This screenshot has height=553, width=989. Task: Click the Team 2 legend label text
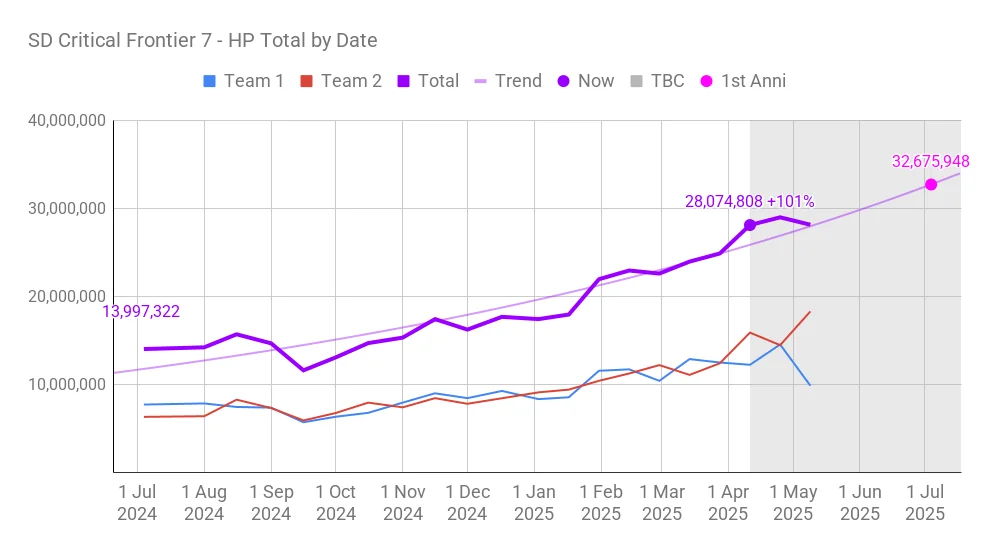click(351, 81)
